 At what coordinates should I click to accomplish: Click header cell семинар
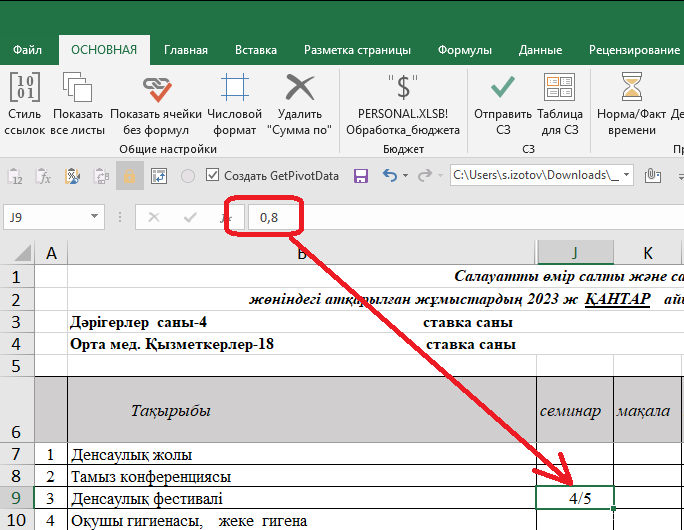tap(575, 410)
